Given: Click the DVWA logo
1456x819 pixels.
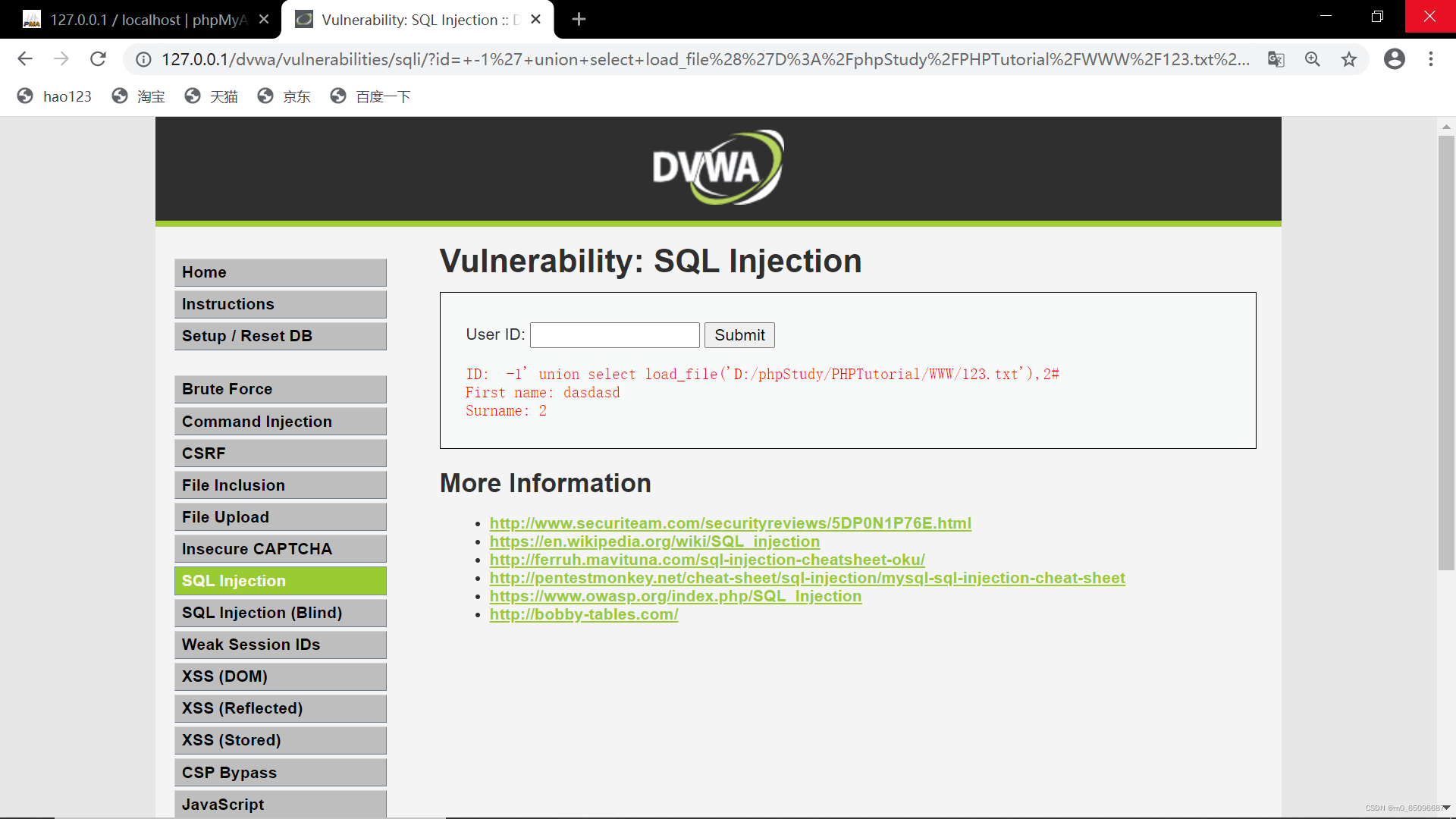Looking at the screenshot, I should point(717,167).
